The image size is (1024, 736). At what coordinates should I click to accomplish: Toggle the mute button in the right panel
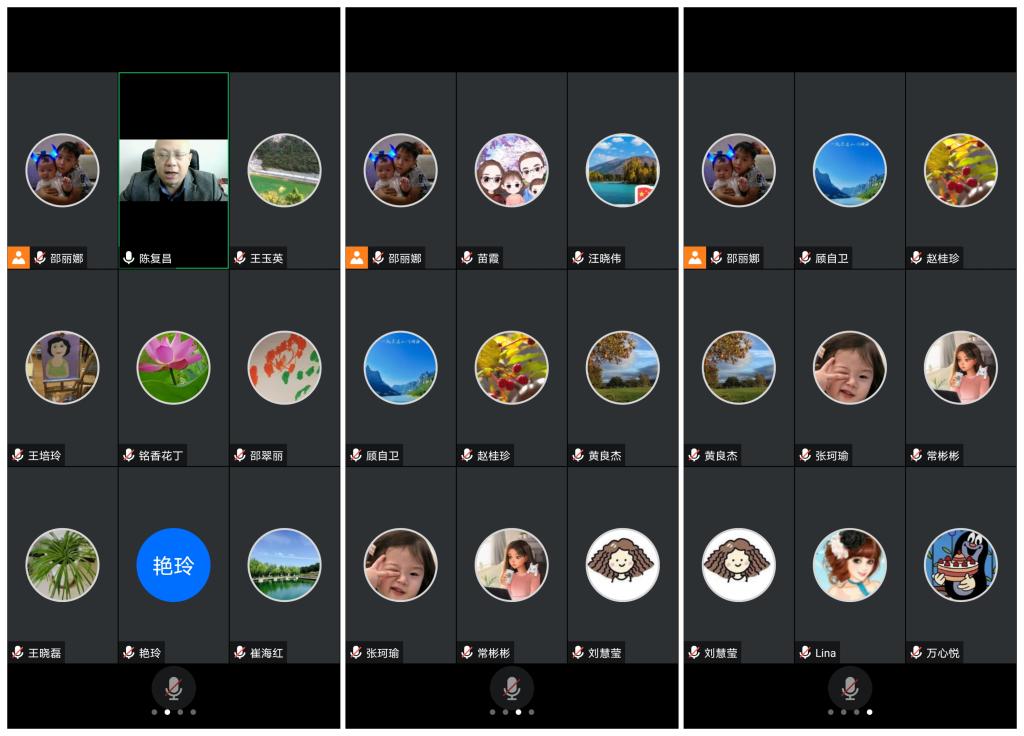(x=849, y=688)
